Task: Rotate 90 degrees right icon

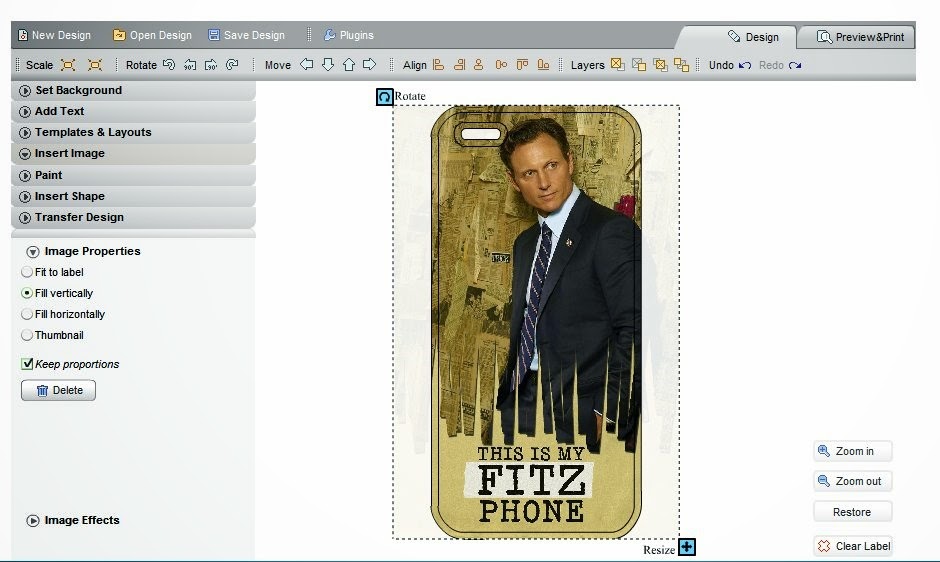Action: point(211,65)
